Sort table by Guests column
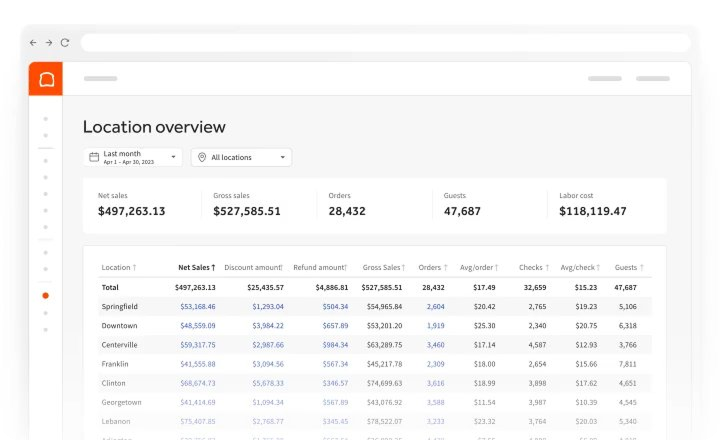 [x=629, y=267]
